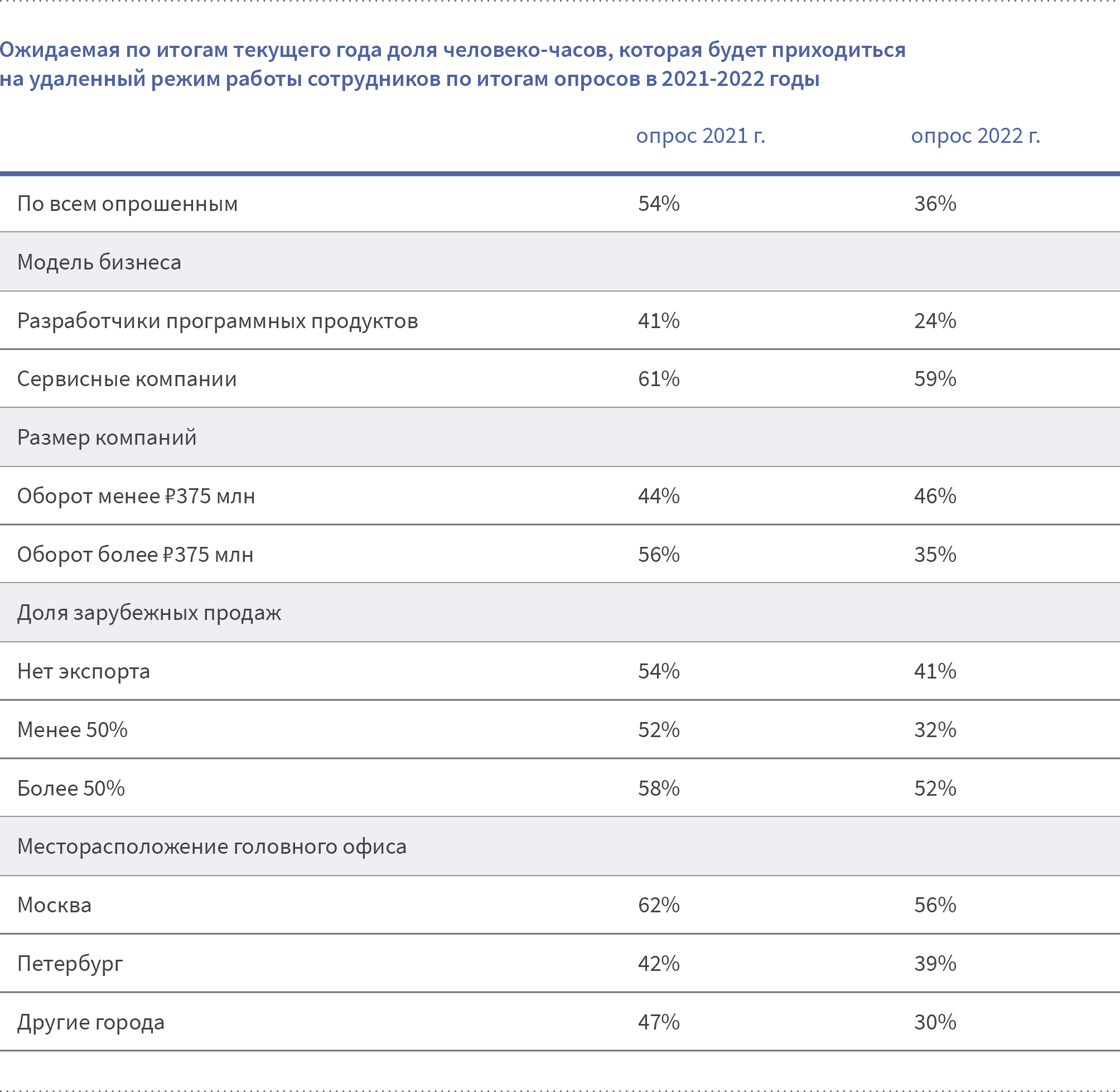Click the 'Менее 50%' row label
Image resolution: width=1120 pixels, height=1092 pixels.
[x=72, y=730]
